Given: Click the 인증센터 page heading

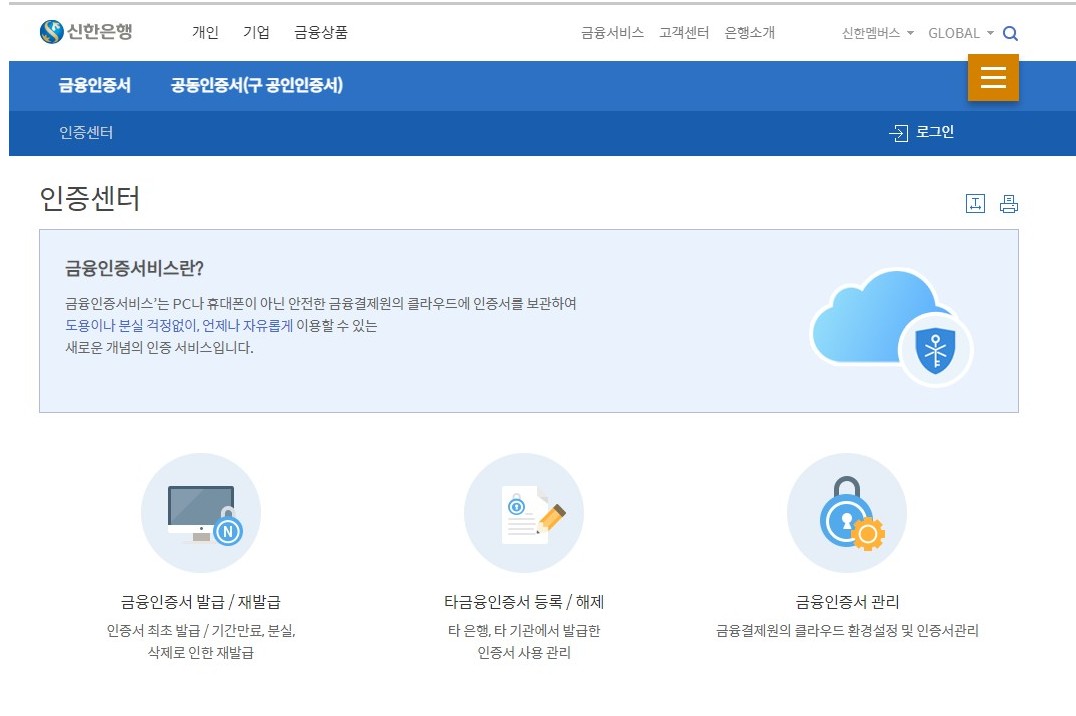Looking at the screenshot, I should click(x=90, y=199).
